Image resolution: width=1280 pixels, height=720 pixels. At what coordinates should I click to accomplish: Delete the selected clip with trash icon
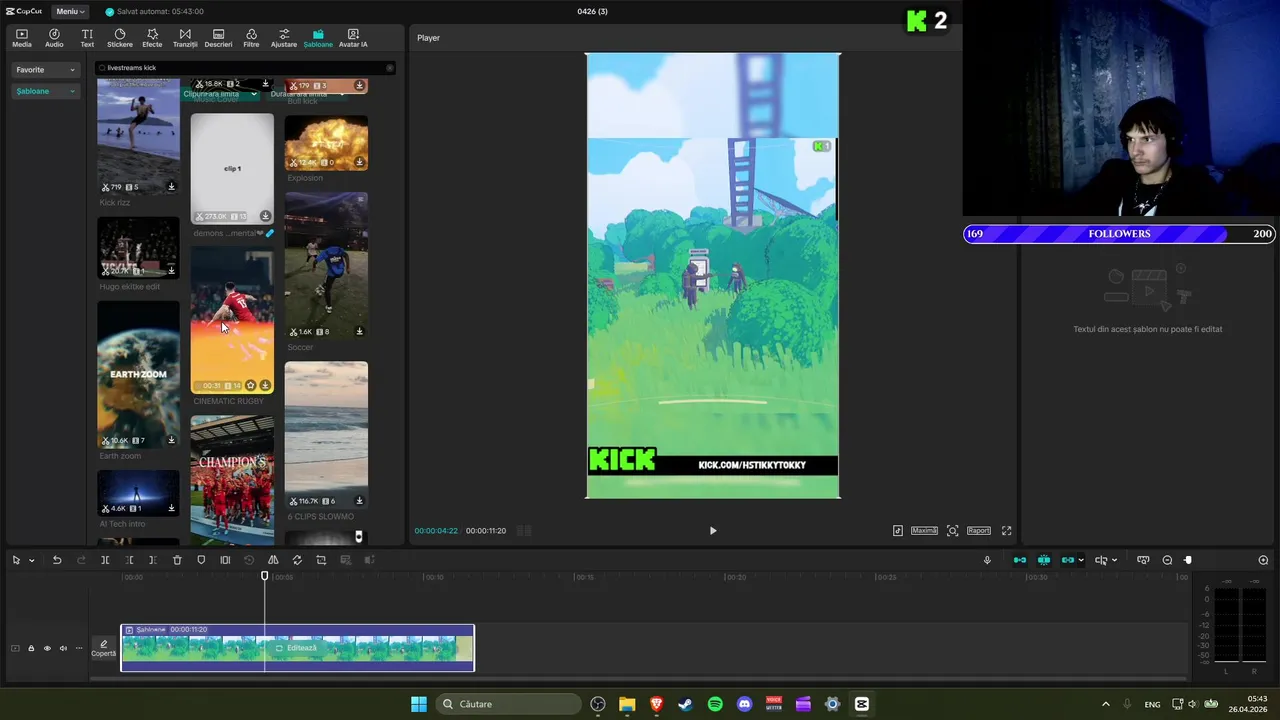pyautogui.click(x=177, y=560)
